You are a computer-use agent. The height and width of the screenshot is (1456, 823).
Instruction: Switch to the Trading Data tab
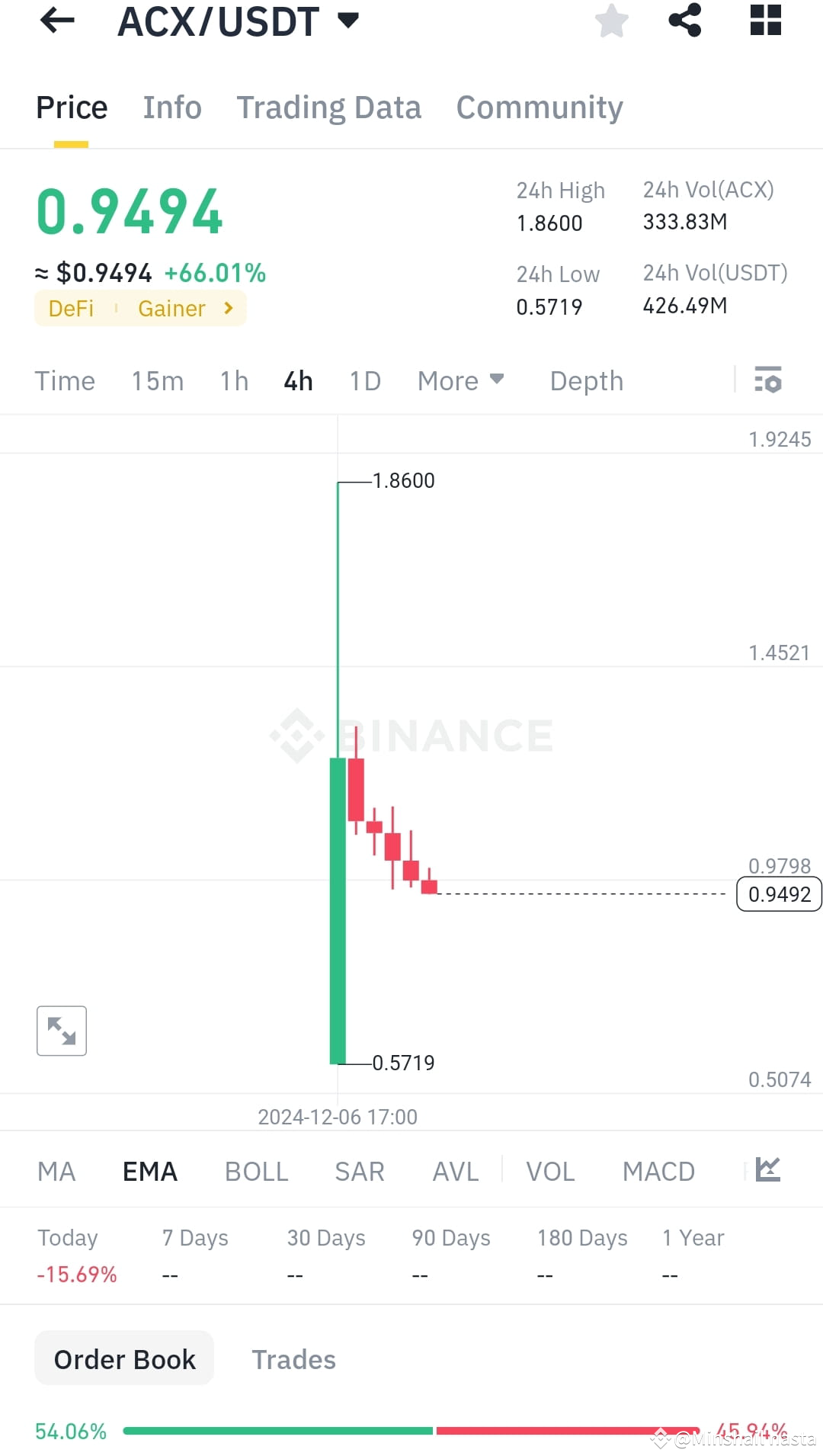(329, 107)
